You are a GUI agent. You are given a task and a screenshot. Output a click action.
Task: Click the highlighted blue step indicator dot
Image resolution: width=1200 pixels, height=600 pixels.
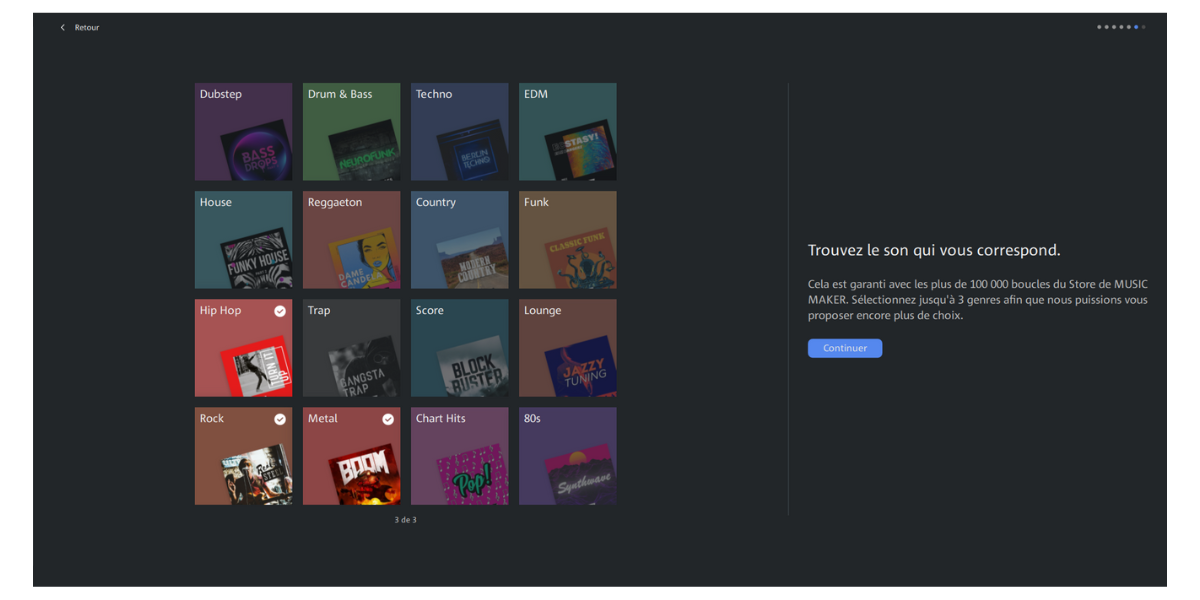(x=1137, y=27)
